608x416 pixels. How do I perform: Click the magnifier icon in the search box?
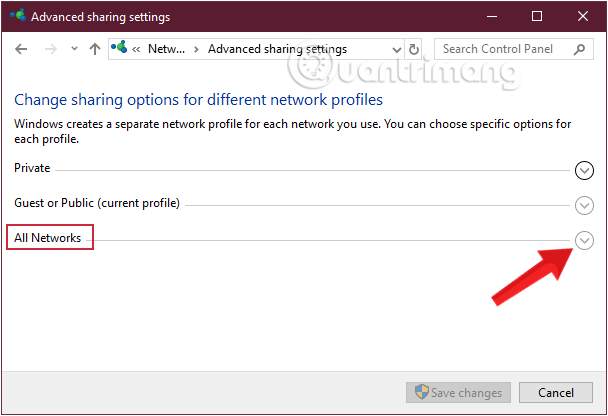click(578, 49)
